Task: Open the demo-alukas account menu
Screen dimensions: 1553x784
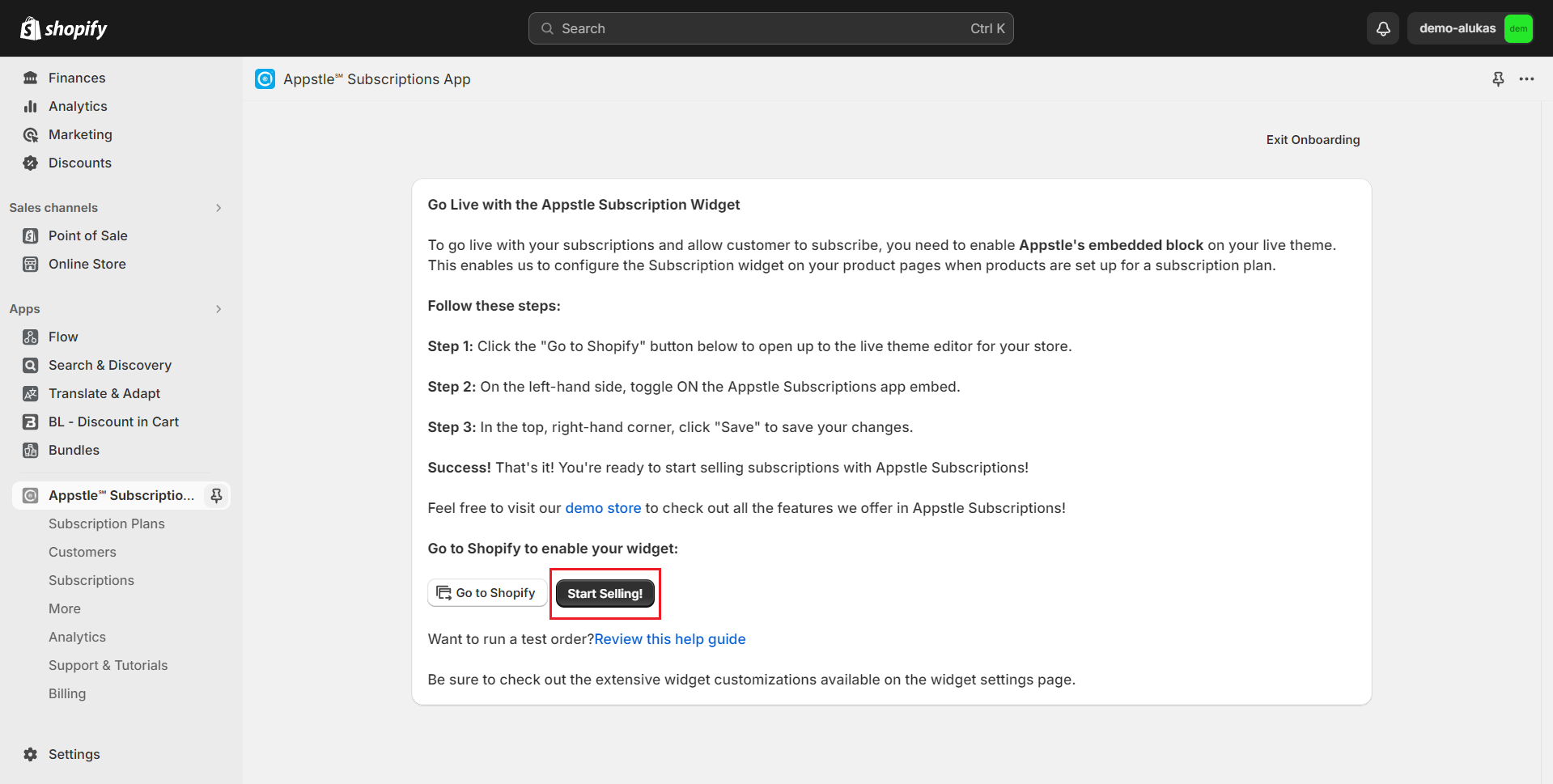Action: [1470, 28]
